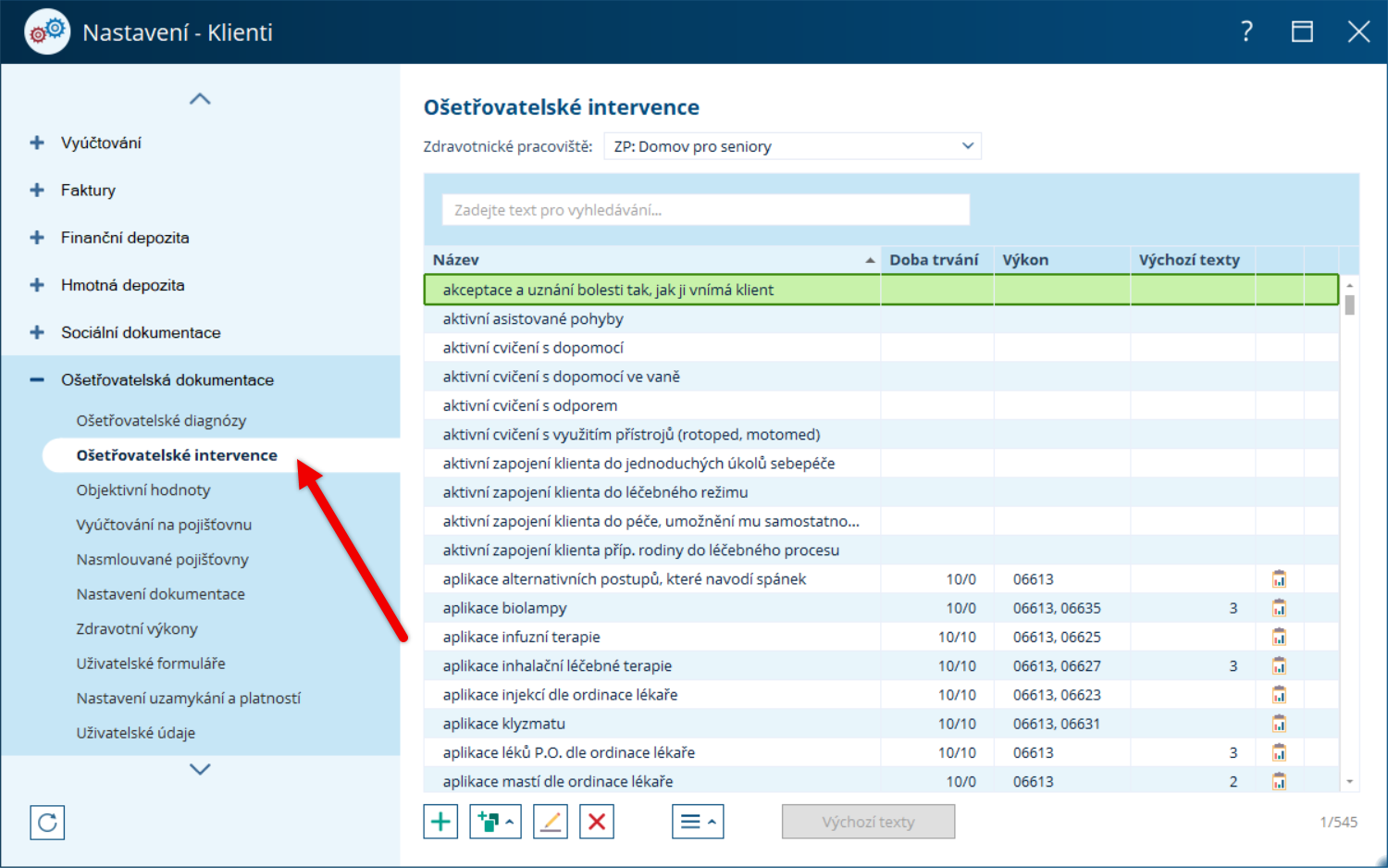The image size is (1388, 868).
Task: Open Ošetřovatelské diagnózy menu item
Action: click(x=161, y=420)
